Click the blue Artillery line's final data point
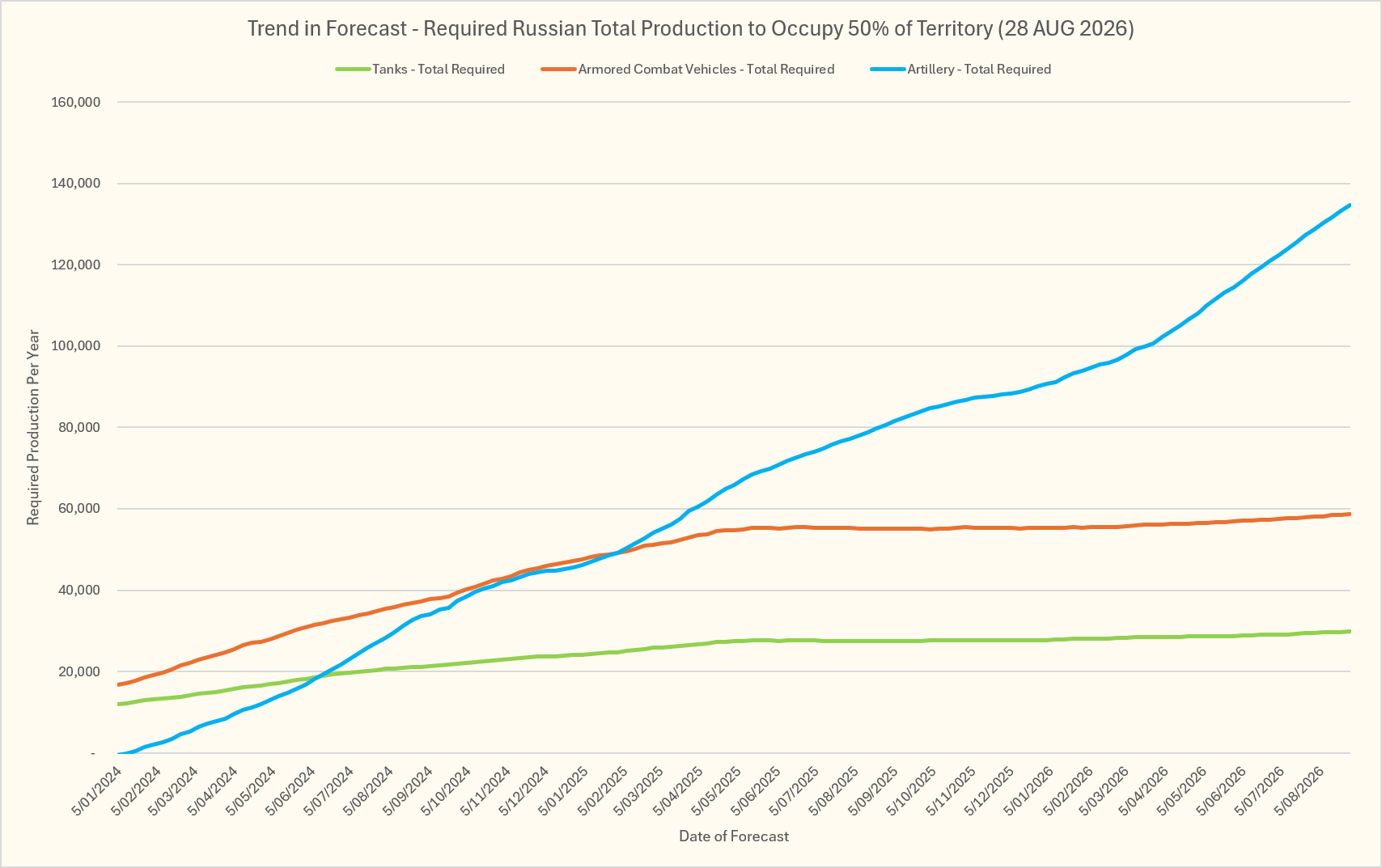Screen dimensions: 1382x868 (x=1350, y=205)
